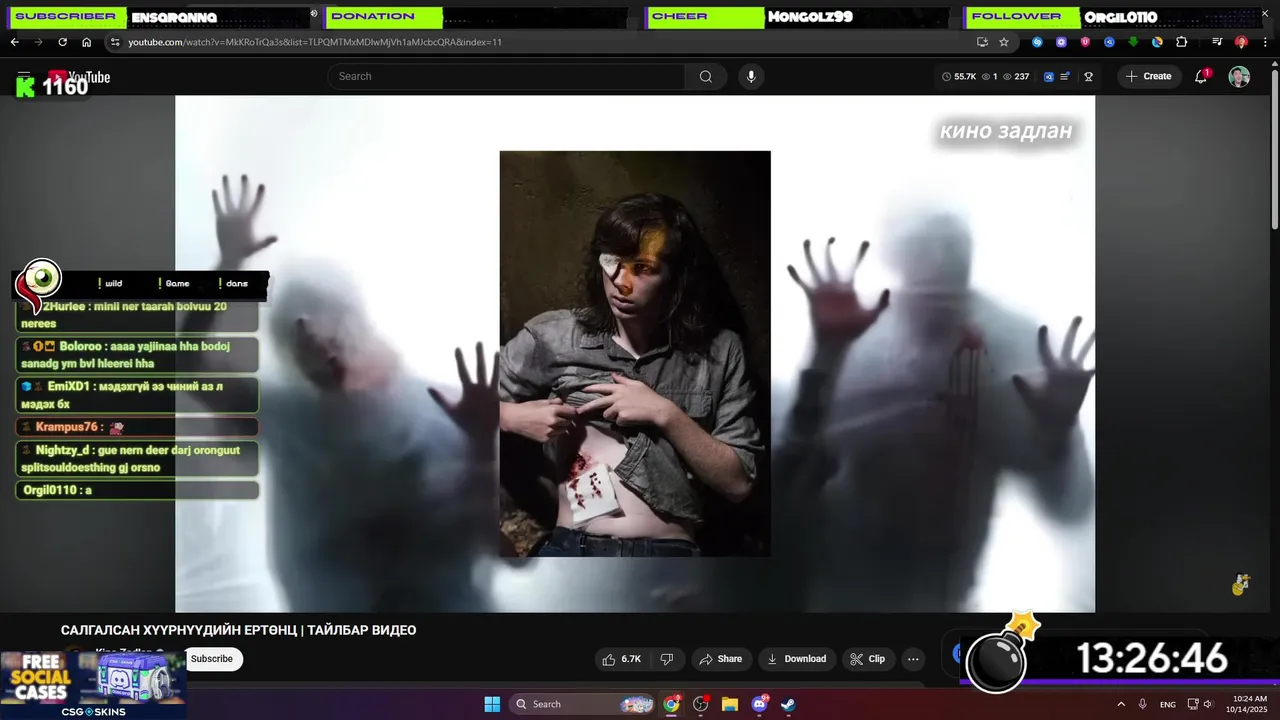The width and height of the screenshot is (1280, 720).
Task: Click the YouTube search box
Action: pos(506,76)
